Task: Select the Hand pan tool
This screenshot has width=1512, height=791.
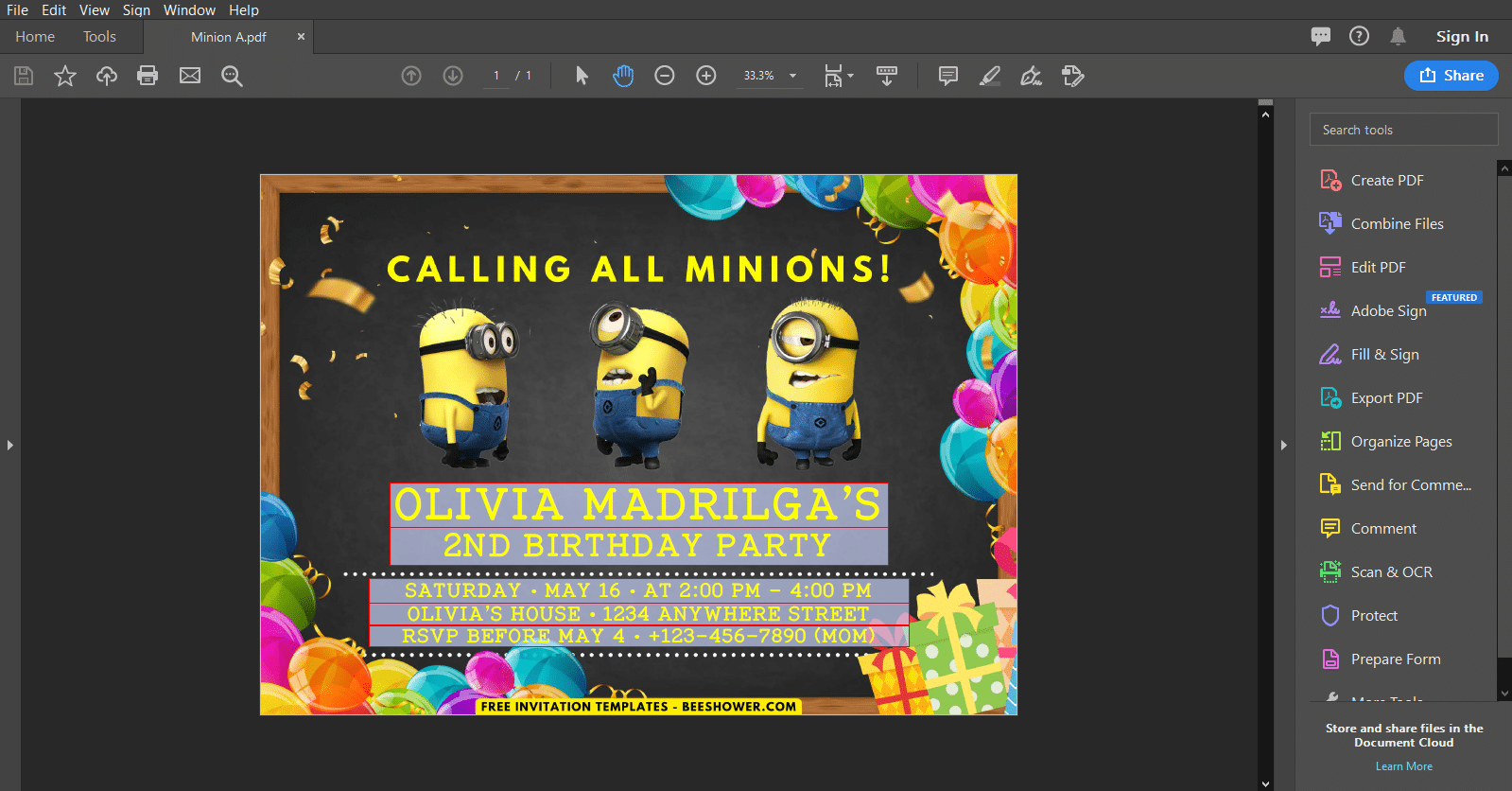Action: tap(623, 76)
